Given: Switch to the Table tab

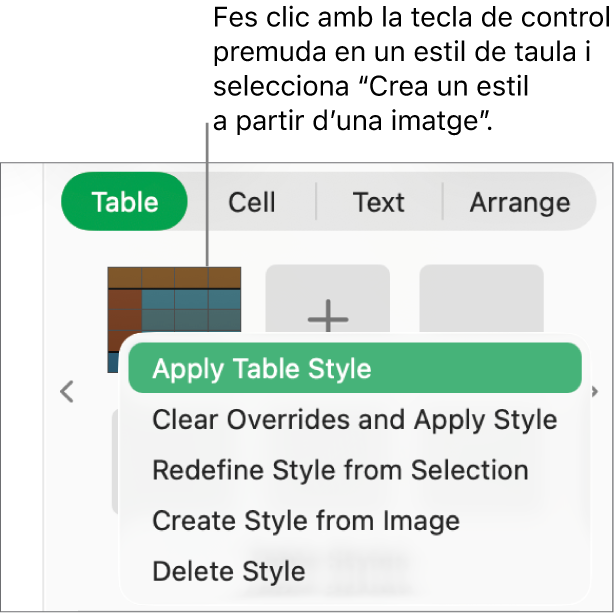Looking at the screenshot, I should 124,203.
